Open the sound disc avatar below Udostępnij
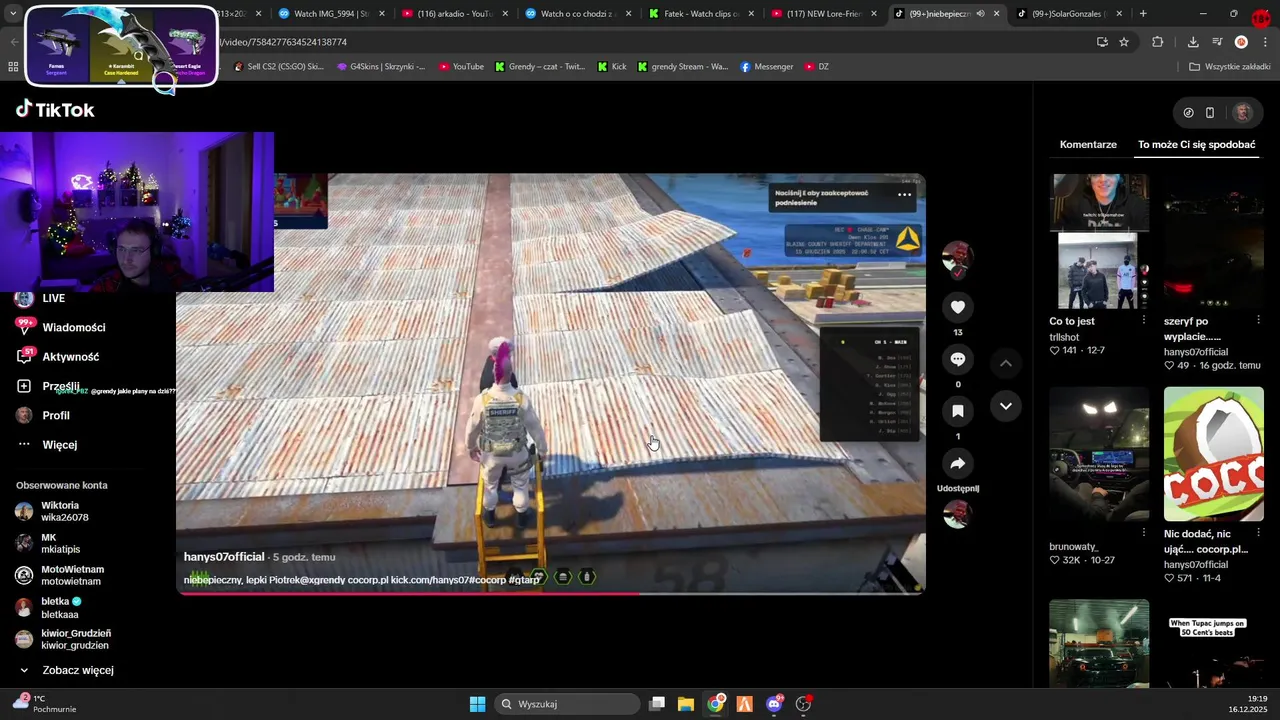This screenshot has height=720, width=1280. [957, 514]
